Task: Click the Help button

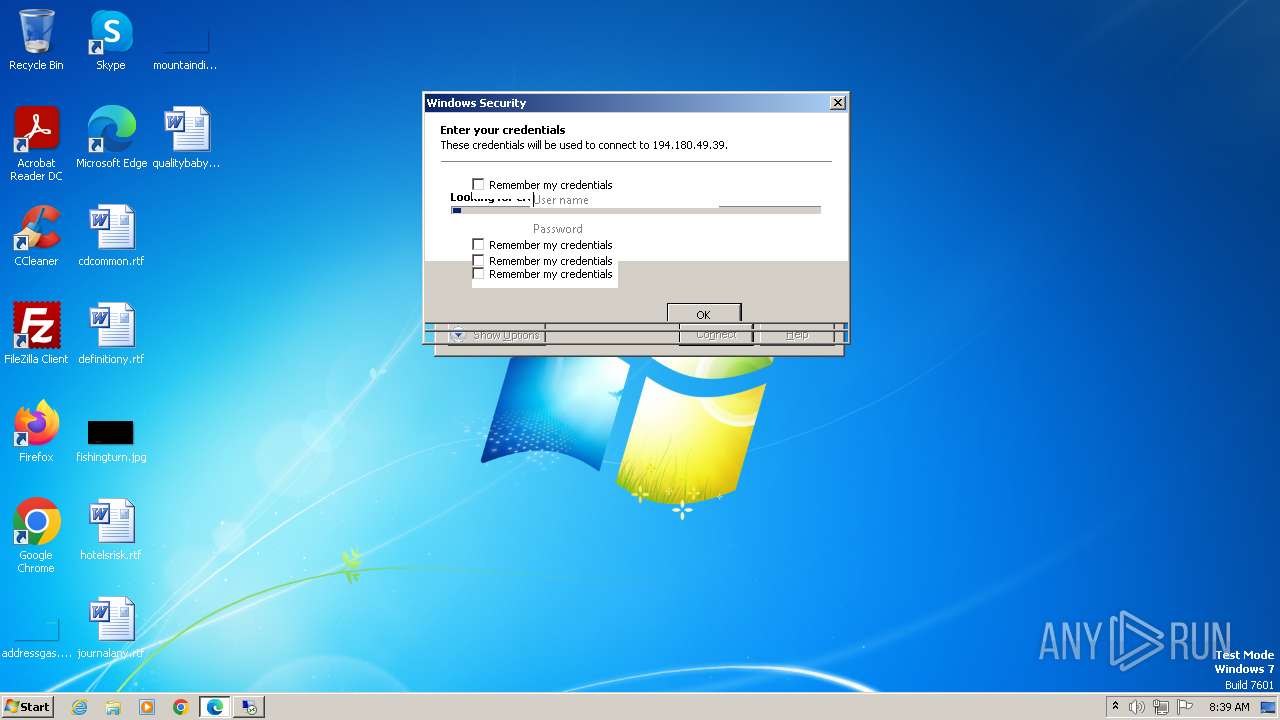Action: [x=797, y=335]
